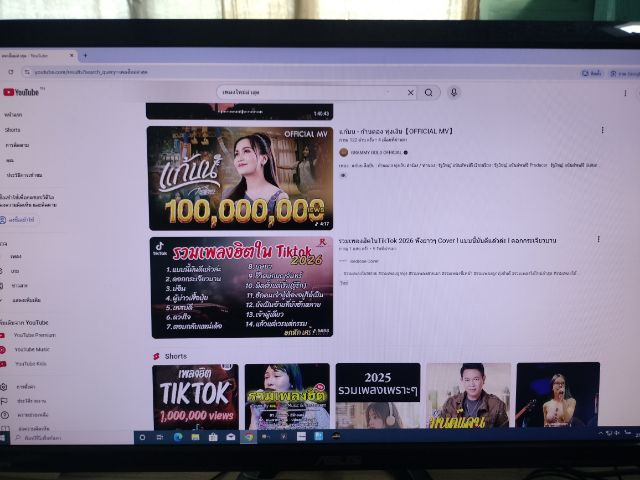Viewport: 640px width, 480px height.
Task: Clear the search box with the X icon
Action: (x=410, y=92)
